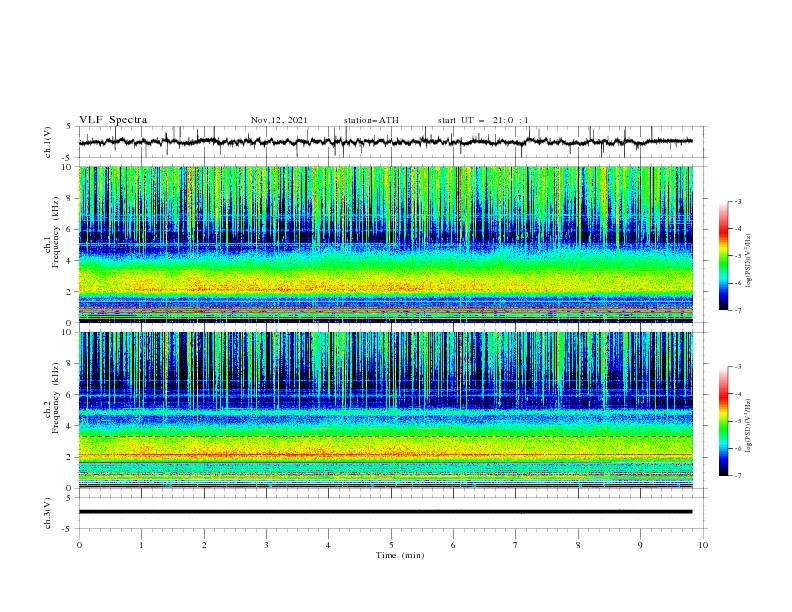Click the ch.1 voltage waveform trace

coord(385,142)
